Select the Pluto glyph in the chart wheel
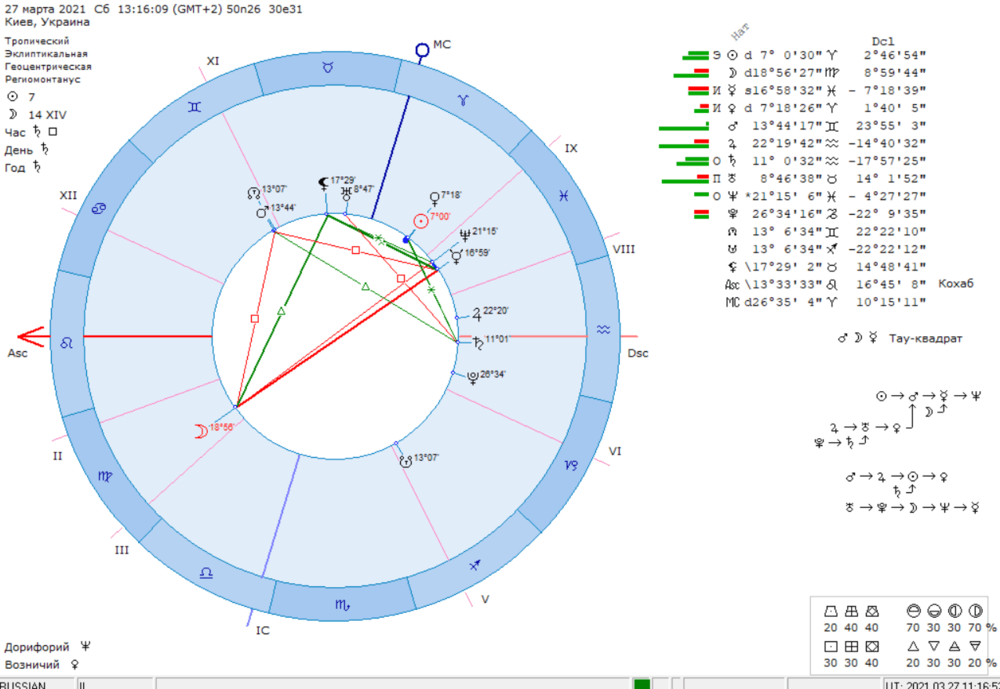 point(473,378)
